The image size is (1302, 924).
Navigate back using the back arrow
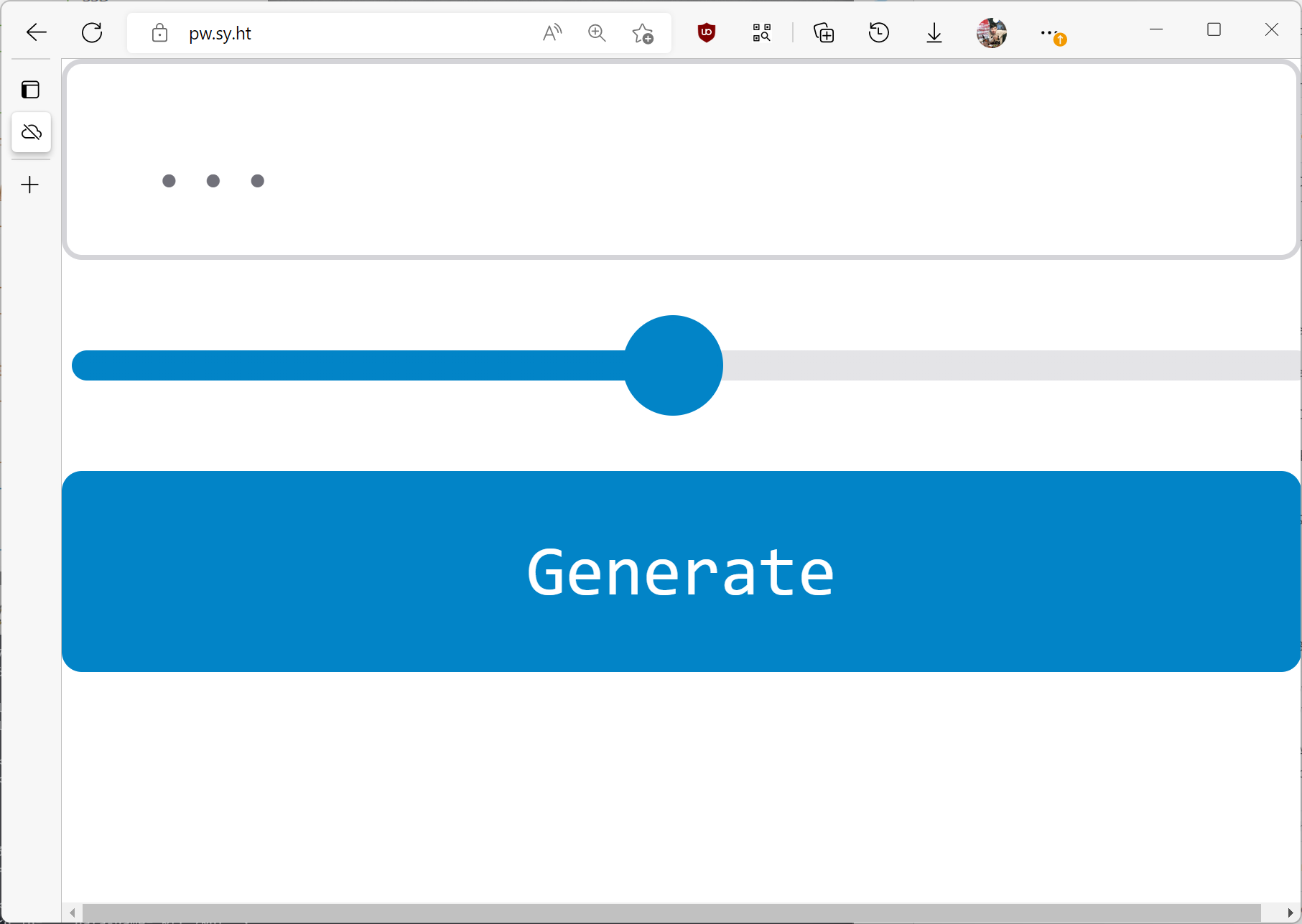coord(36,32)
